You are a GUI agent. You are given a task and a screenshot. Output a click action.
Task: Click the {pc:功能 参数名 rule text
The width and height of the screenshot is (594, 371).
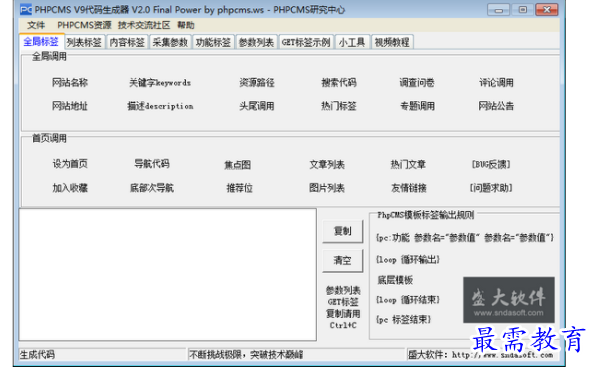pyautogui.click(x=464, y=238)
